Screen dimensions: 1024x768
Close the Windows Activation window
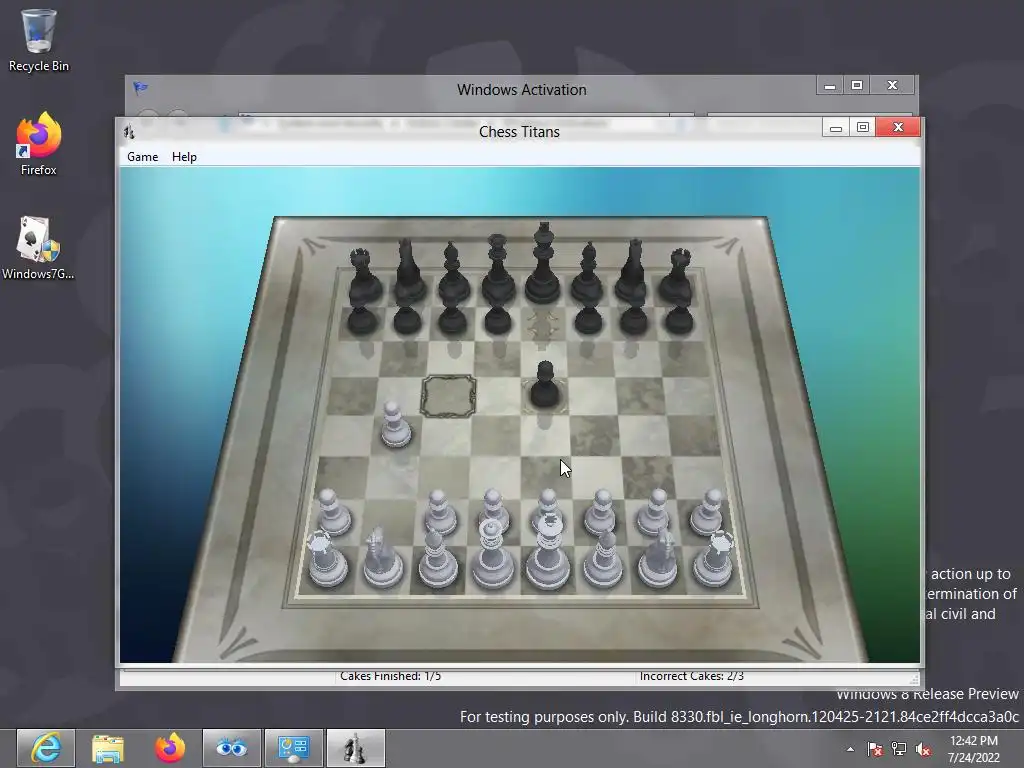tap(893, 86)
